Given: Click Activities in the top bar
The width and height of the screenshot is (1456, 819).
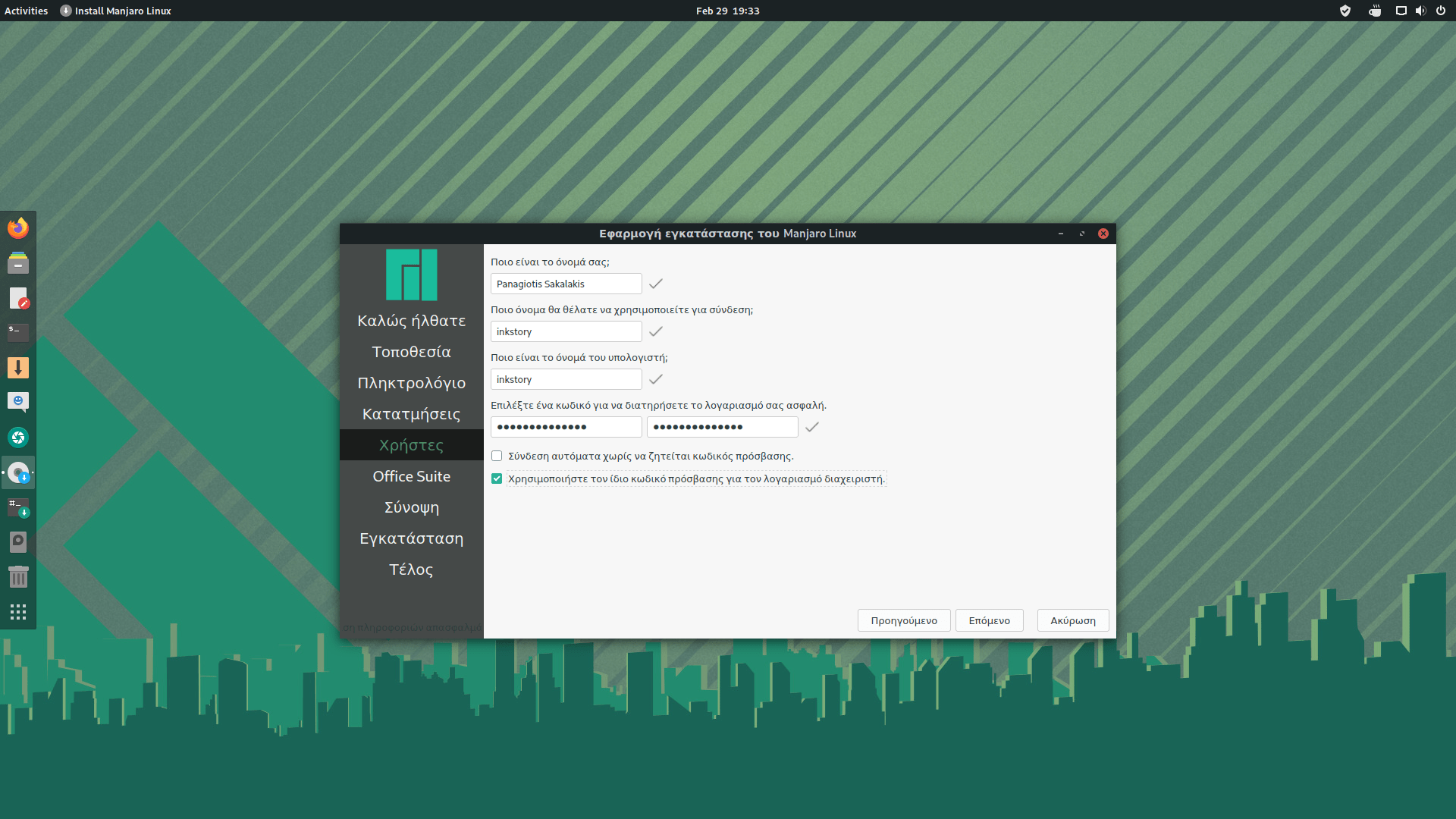Looking at the screenshot, I should coord(26,11).
